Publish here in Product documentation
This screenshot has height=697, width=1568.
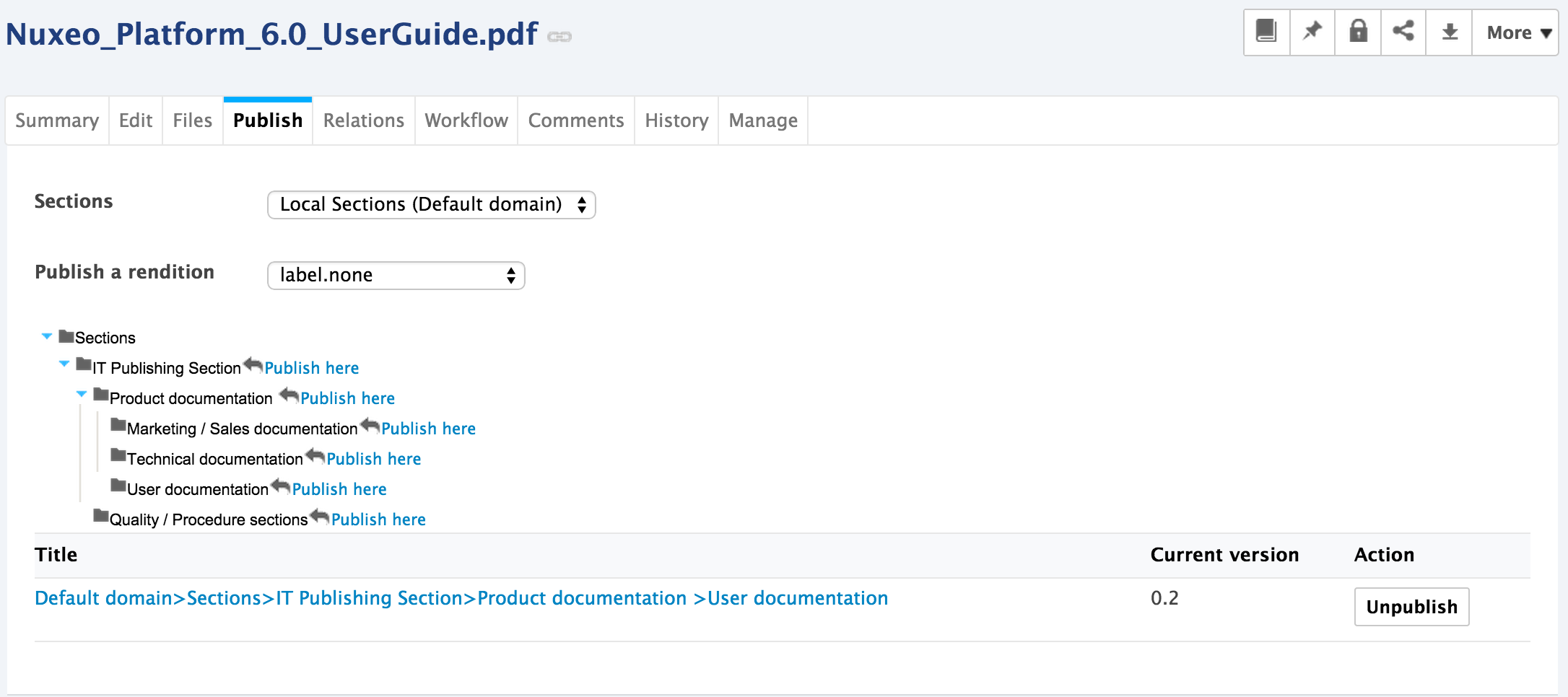click(347, 398)
